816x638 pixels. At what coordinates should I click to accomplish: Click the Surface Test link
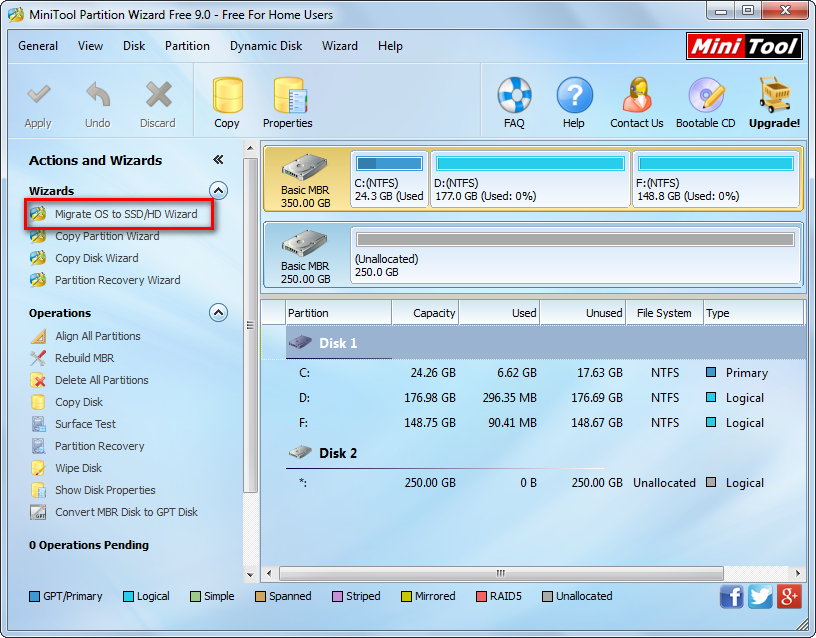pos(85,424)
